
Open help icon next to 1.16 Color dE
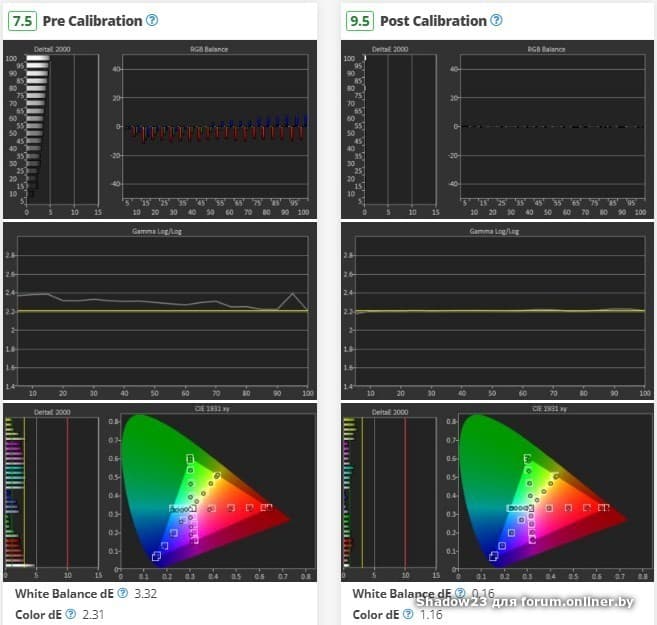408,614
